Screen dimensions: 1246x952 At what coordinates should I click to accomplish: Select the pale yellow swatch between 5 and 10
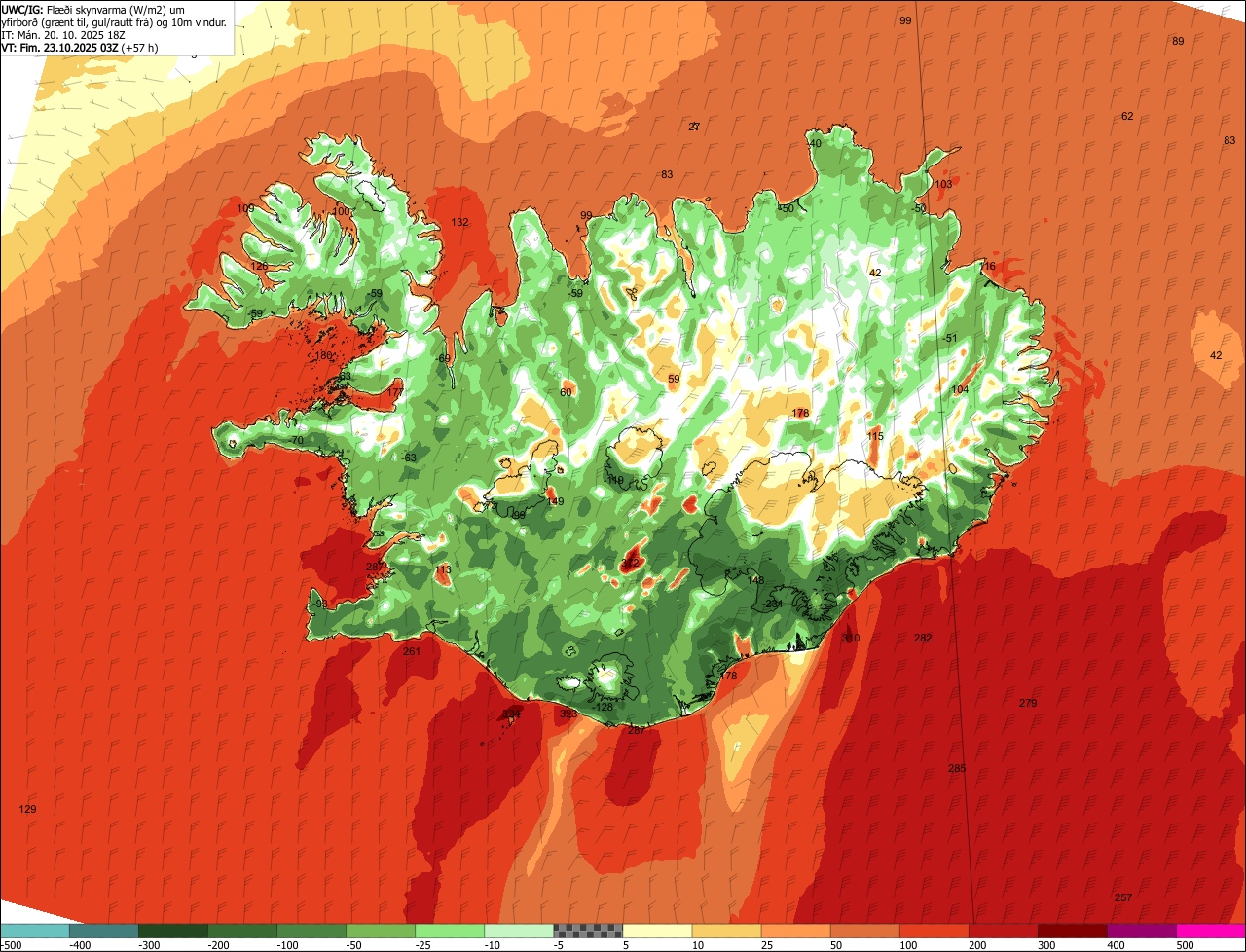(x=656, y=931)
